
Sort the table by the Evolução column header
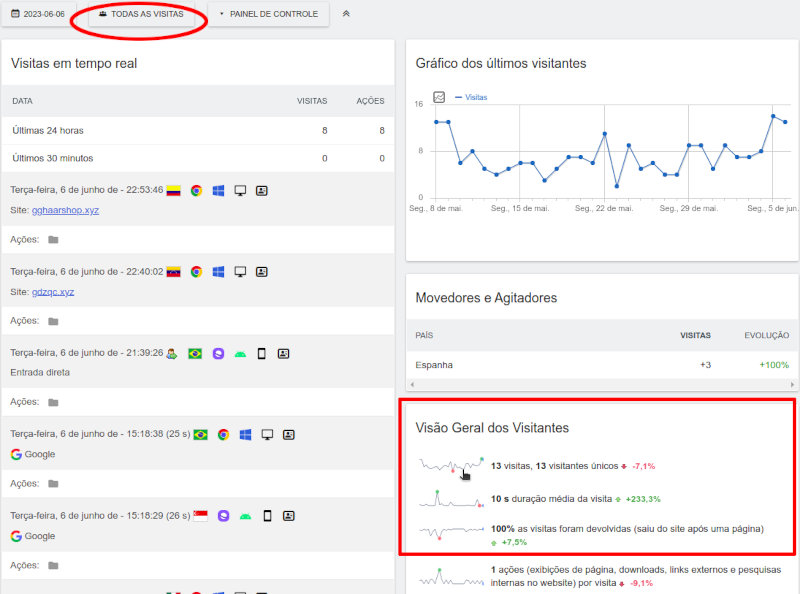click(x=766, y=335)
